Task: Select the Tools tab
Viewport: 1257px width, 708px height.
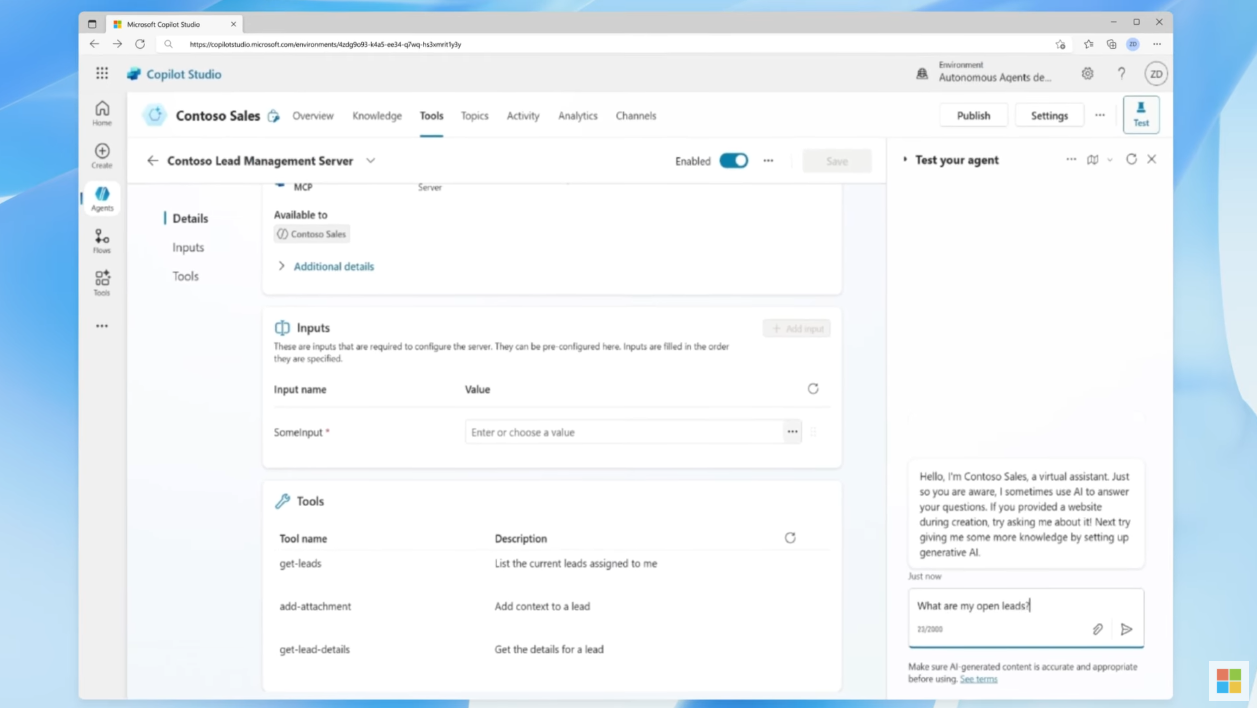Action: click(431, 115)
